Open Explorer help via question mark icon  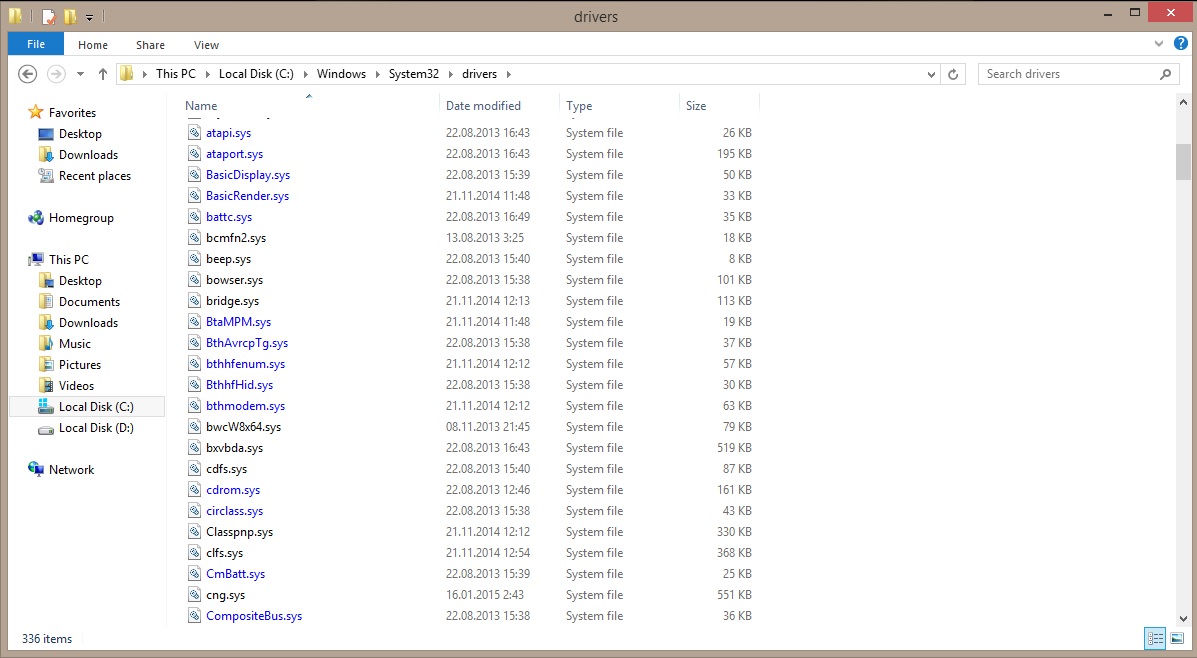tap(1181, 44)
